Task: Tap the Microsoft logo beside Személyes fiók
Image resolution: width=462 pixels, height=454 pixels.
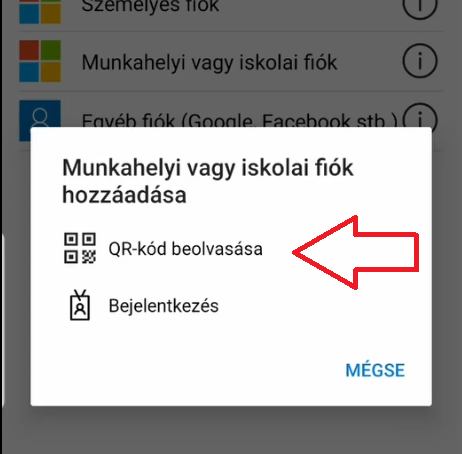Action: 40,12
